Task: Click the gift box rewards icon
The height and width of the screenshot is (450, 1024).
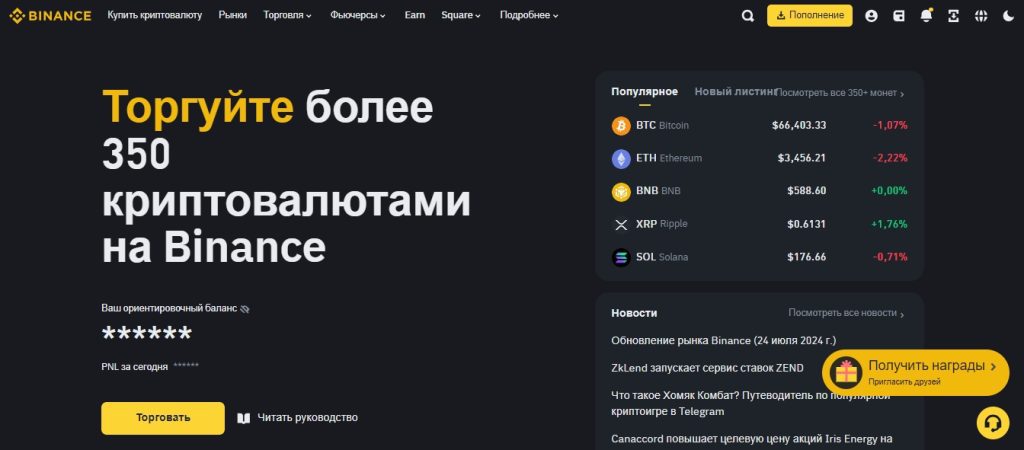Action: (x=846, y=372)
